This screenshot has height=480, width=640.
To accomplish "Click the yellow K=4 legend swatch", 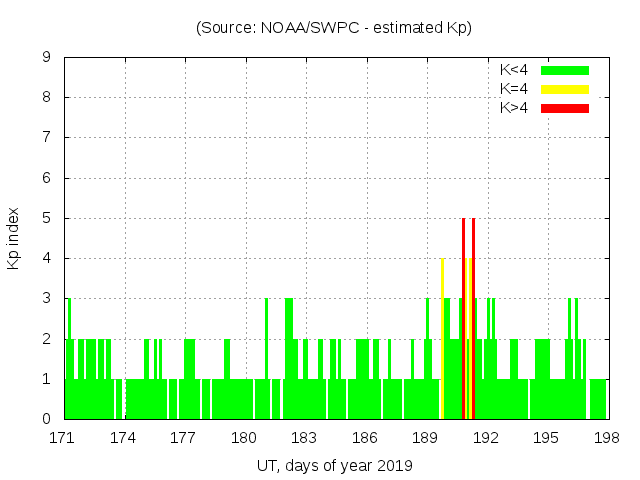I will pos(565,89).
